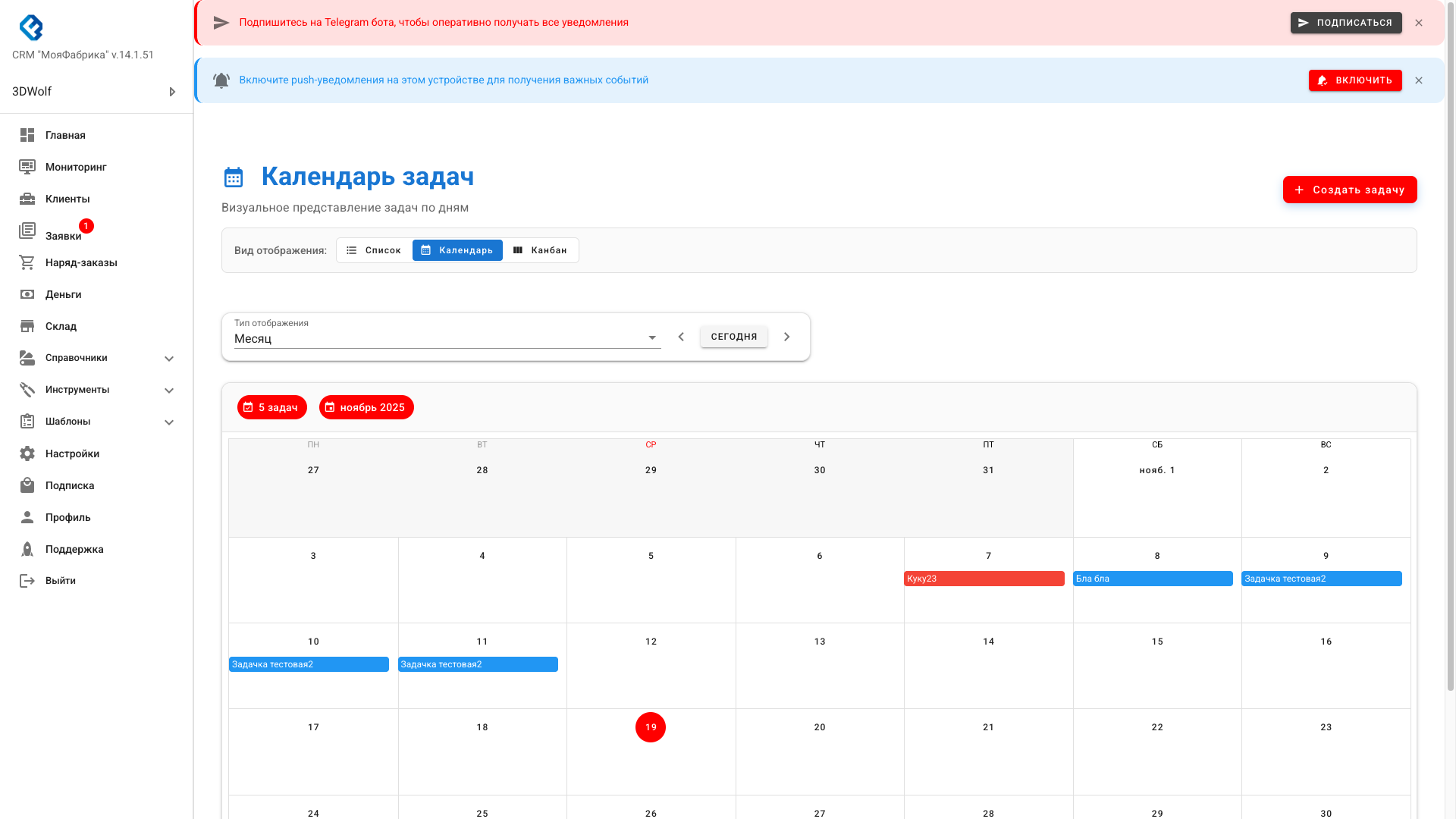The height and width of the screenshot is (819, 1456).
Task: Go to next month arrow
Action: click(x=787, y=337)
